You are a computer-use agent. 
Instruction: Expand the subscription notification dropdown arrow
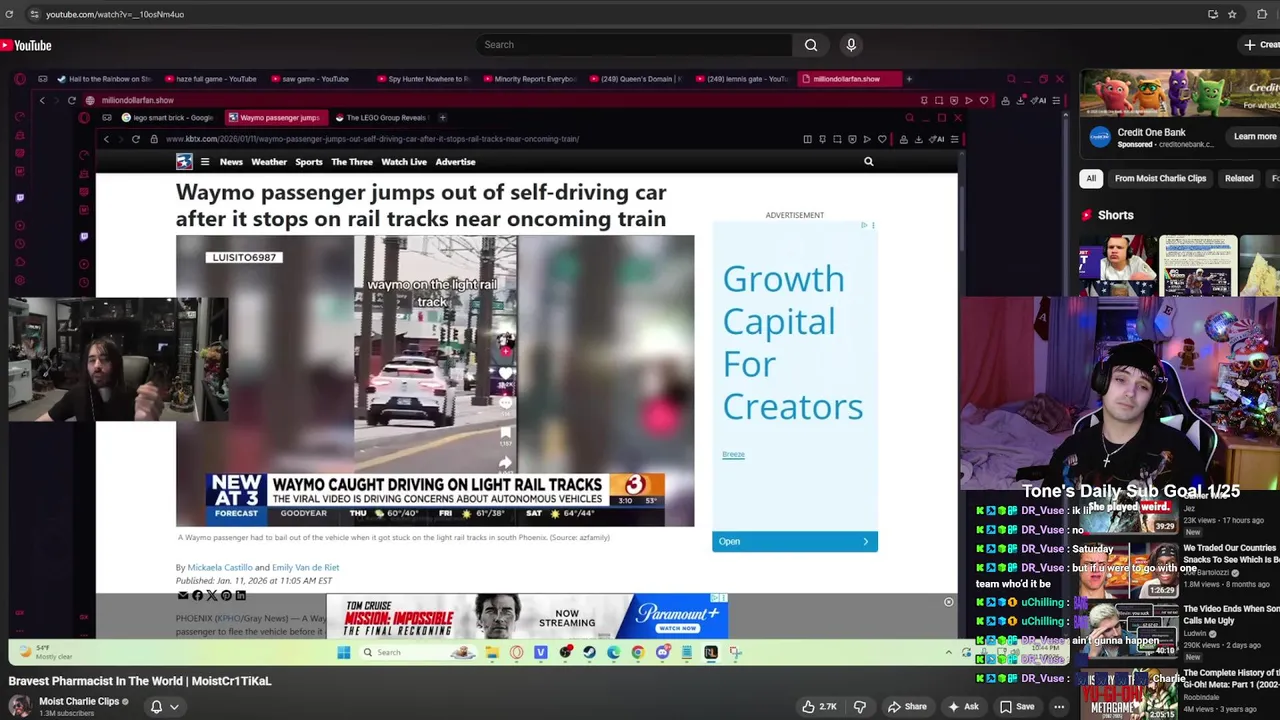click(174, 706)
